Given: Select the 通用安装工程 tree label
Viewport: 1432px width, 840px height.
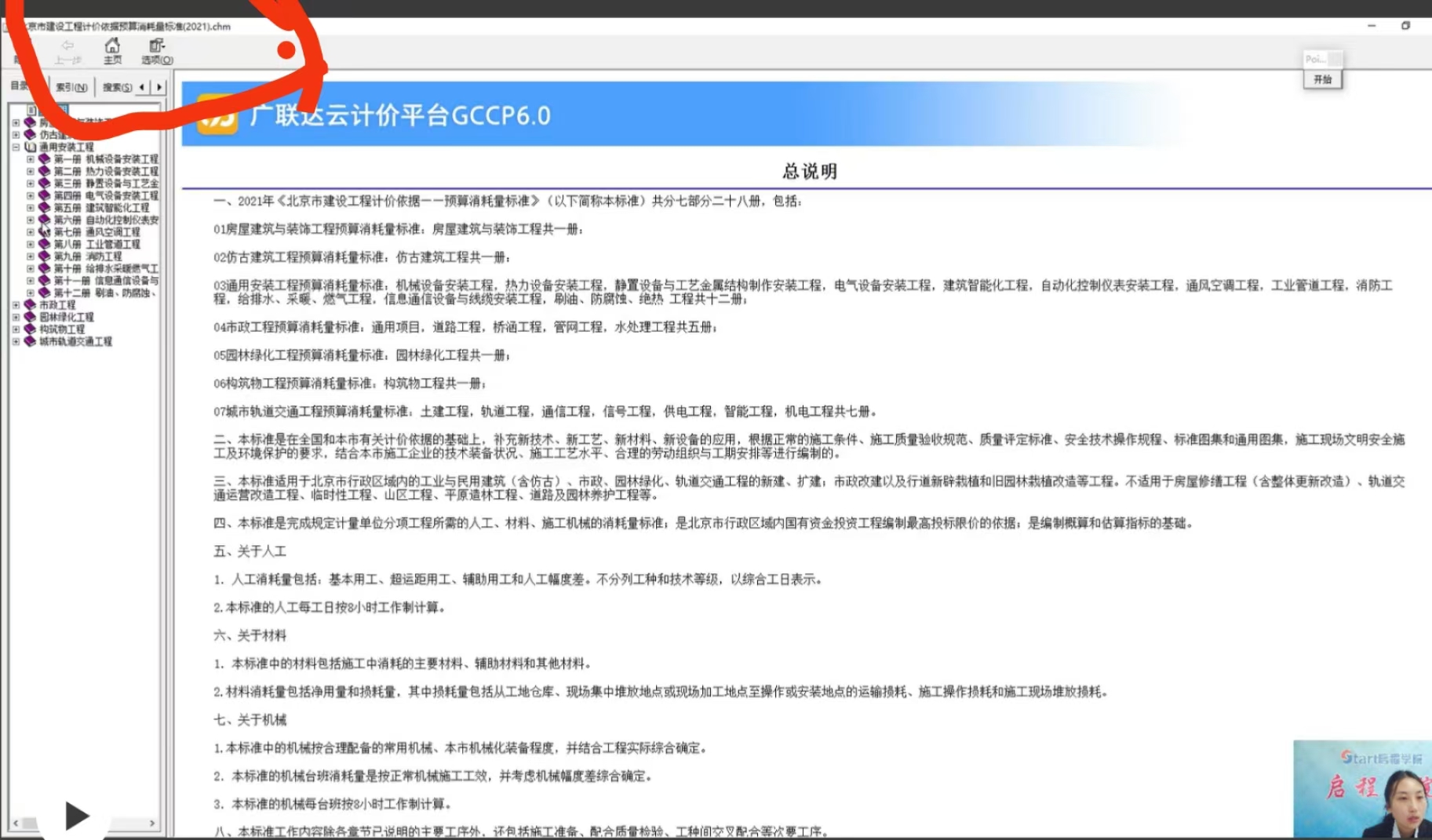Looking at the screenshot, I should pos(66,147).
